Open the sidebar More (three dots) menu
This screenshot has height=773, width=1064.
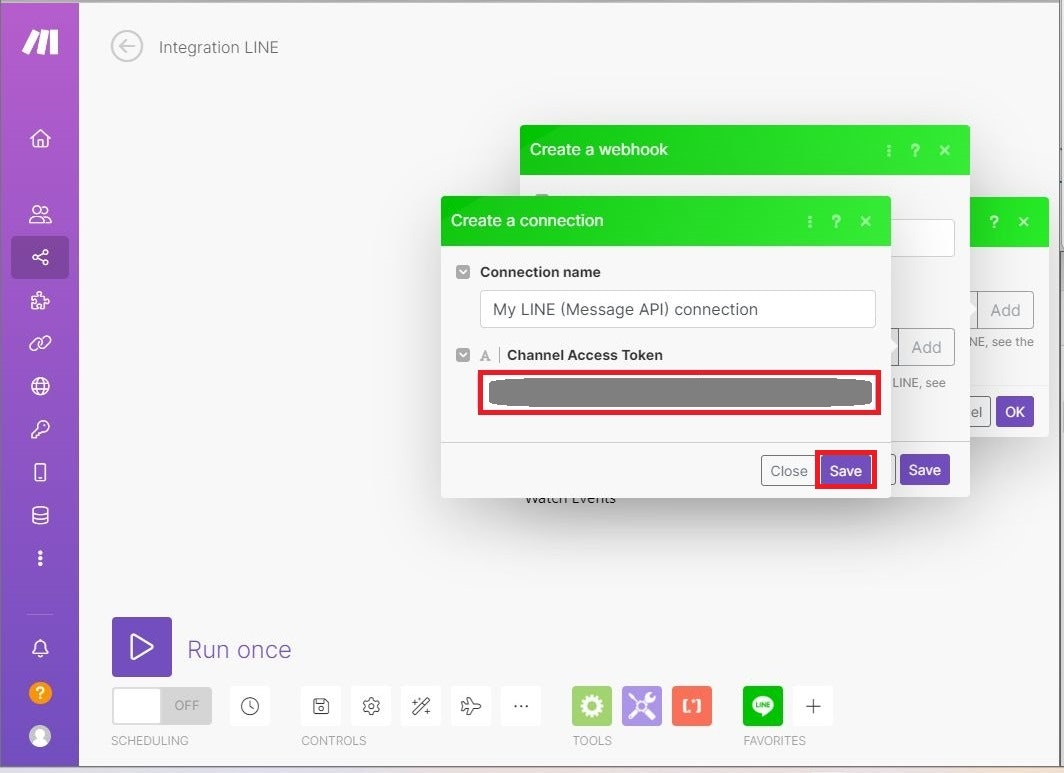click(40, 558)
